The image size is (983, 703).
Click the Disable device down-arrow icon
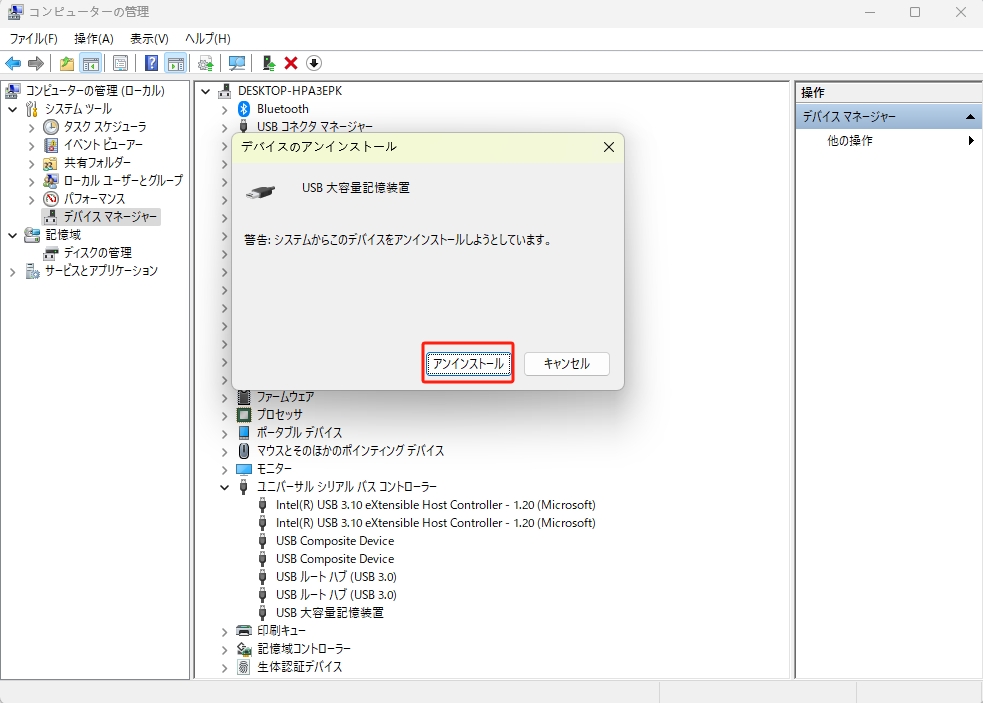coord(312,63)
